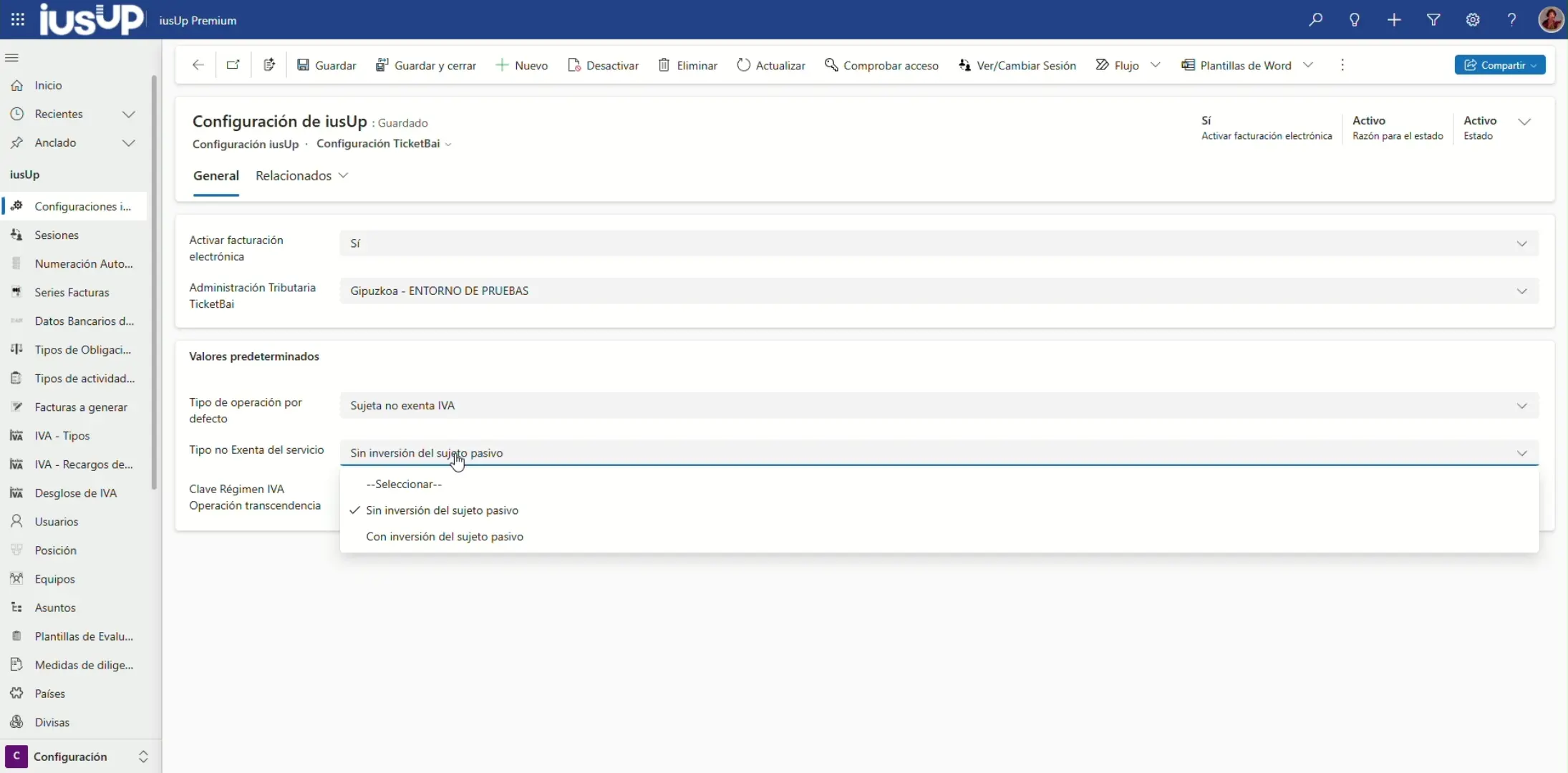Viewport: 1568px width, 773px height.
Task: Select checked 'Sin inversión del sujeto pasivo' option
Action: 442,510
